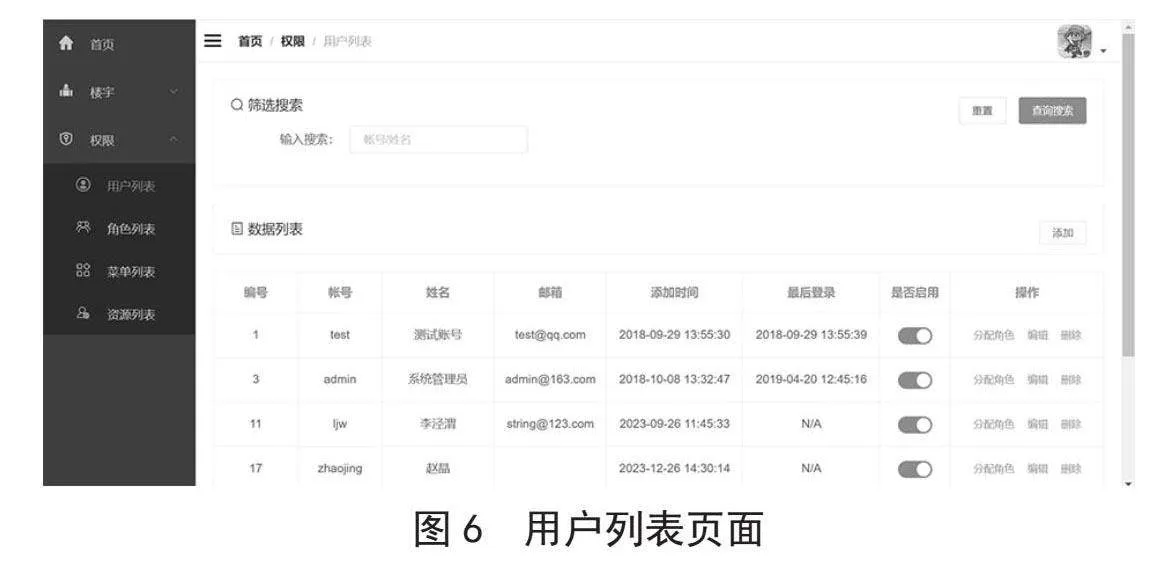Click the 帐号 column header
The image size is (1155, 563).
click(340, 293)
